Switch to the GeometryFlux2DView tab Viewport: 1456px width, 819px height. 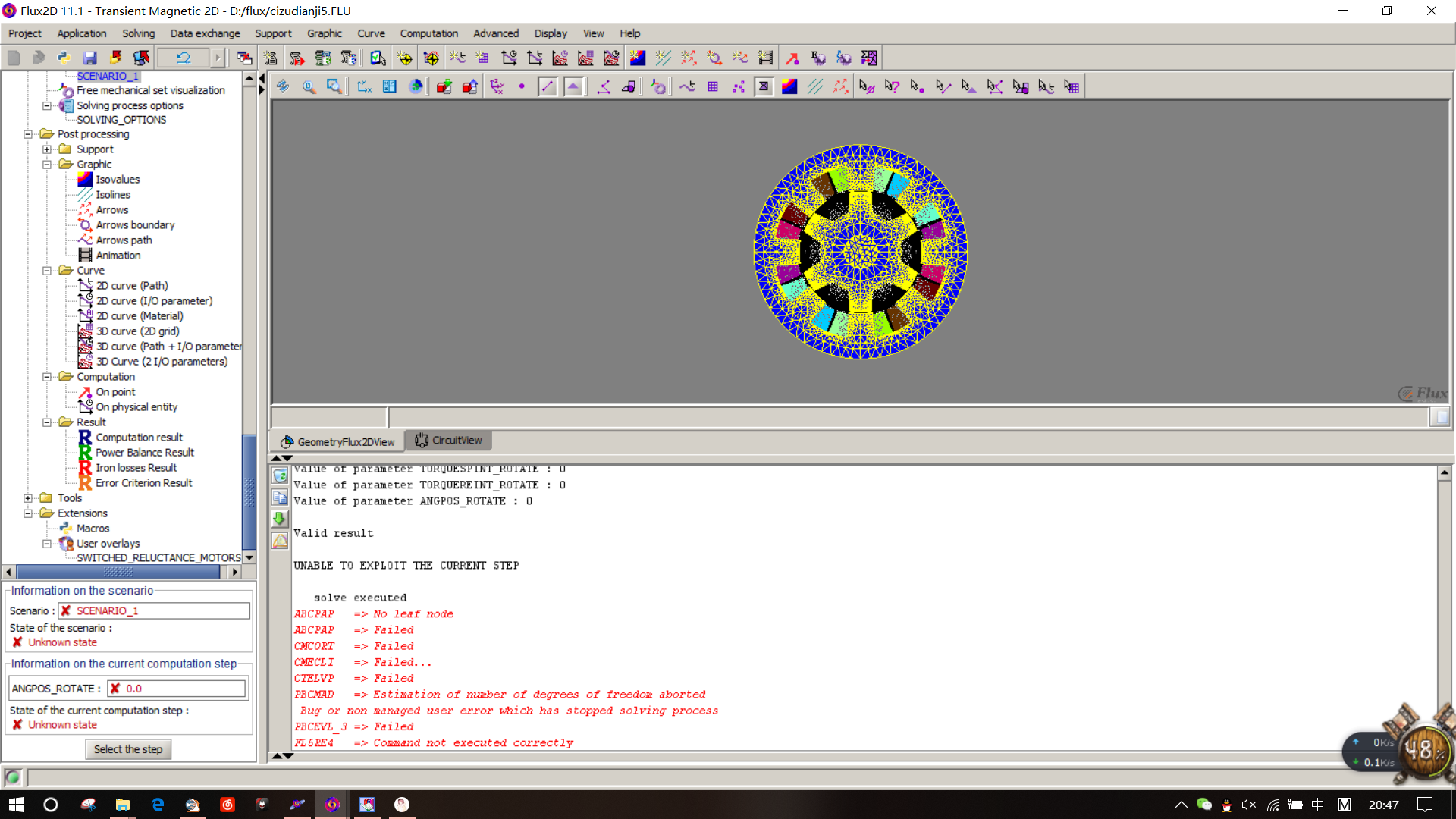tap(337, 441)
